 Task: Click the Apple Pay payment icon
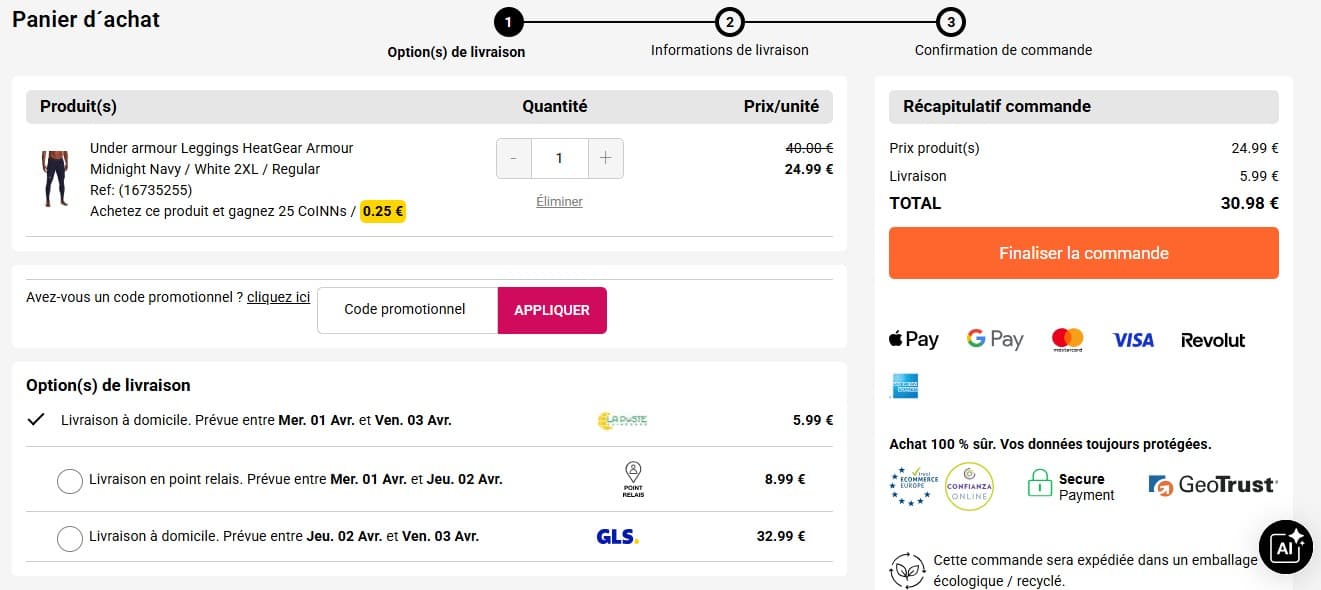click(x=913, y=340)
